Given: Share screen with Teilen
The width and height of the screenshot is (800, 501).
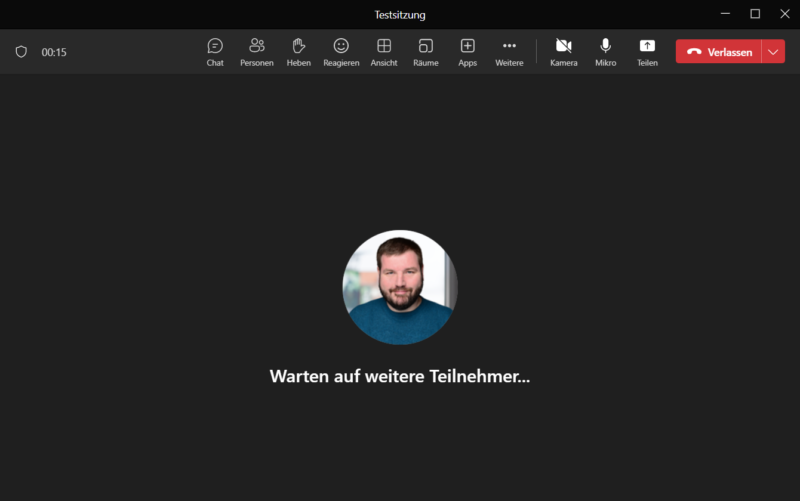Looking at the screenshot, I should [647, 52].
